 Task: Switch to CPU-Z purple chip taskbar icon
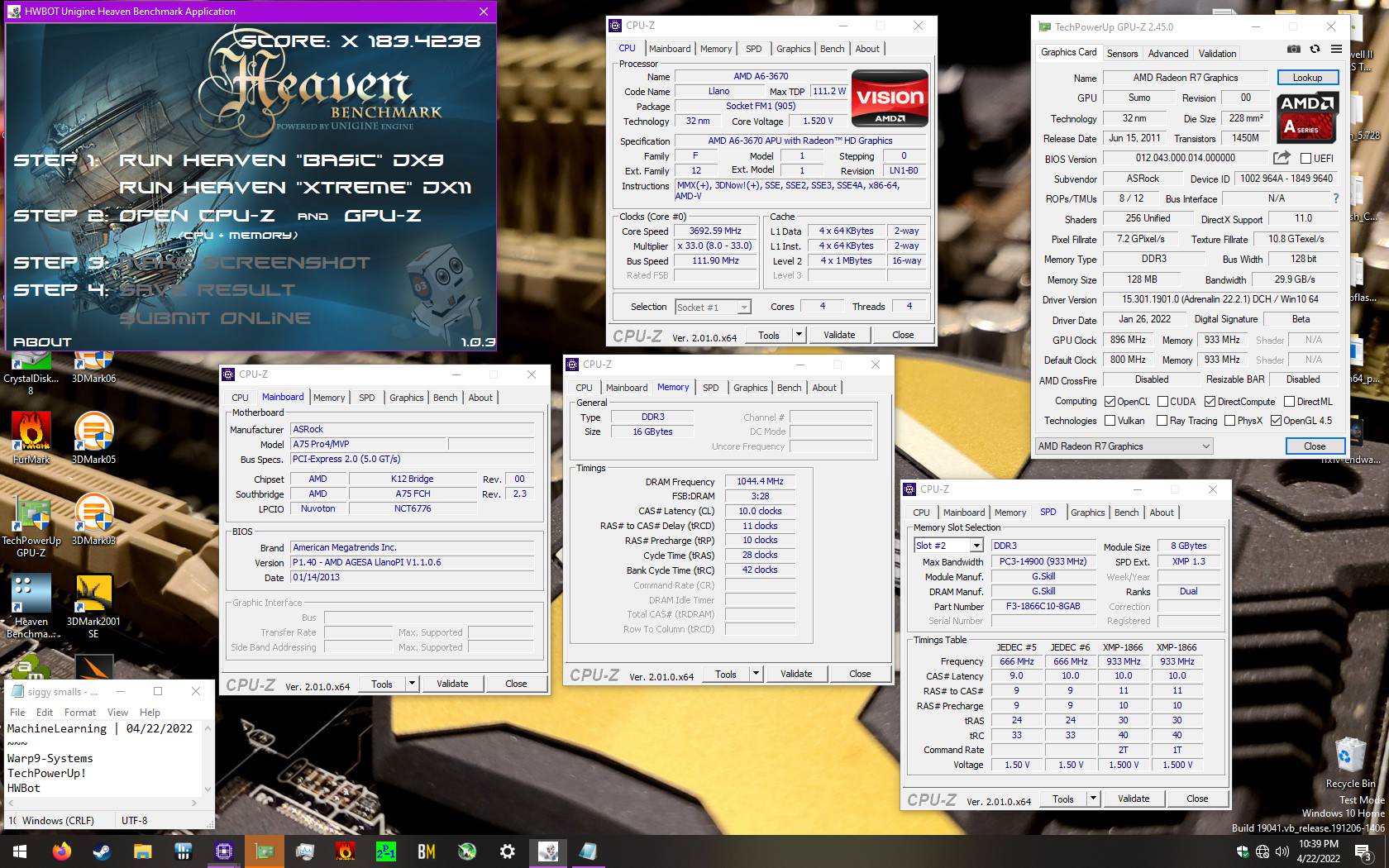pyautogui.click(x=223, y=851)
